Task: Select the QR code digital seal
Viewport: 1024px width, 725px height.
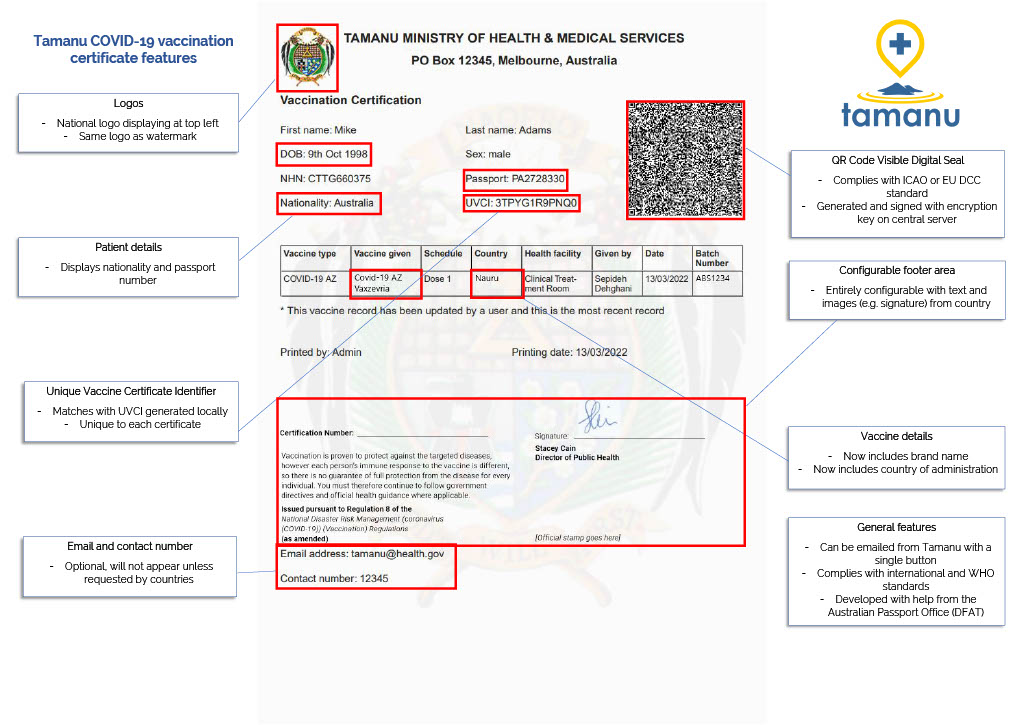Action: click(685, 160)
